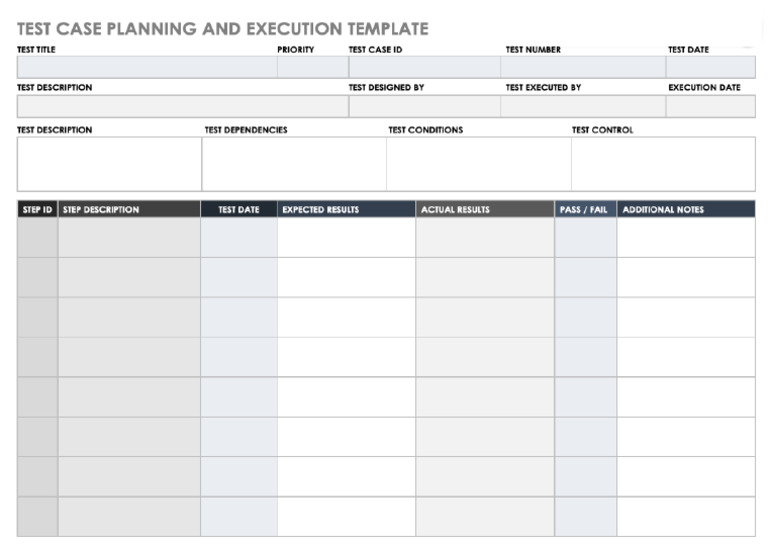Click the Pass / Fail column header
Screen dimensions: 768x544
click(x=586, y=210)
